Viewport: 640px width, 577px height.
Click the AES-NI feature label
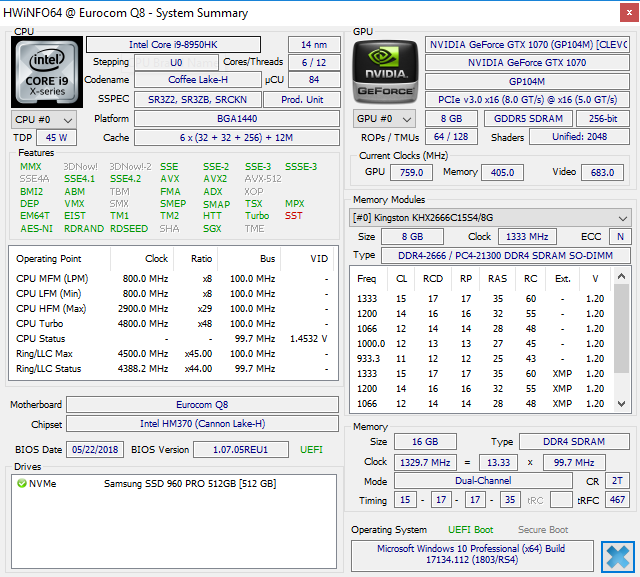37,229
